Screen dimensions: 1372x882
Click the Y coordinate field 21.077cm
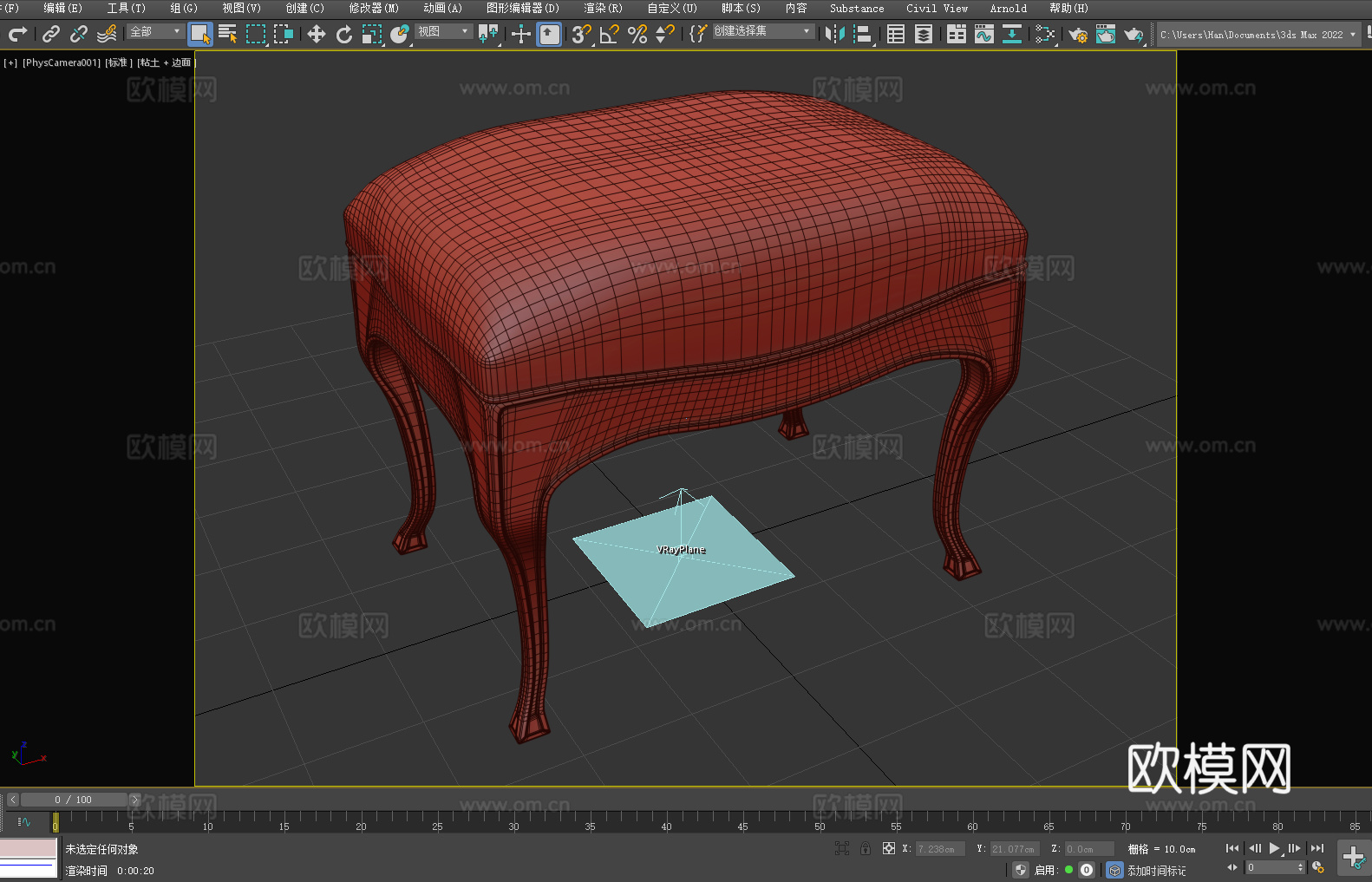tap(1015, 849)
